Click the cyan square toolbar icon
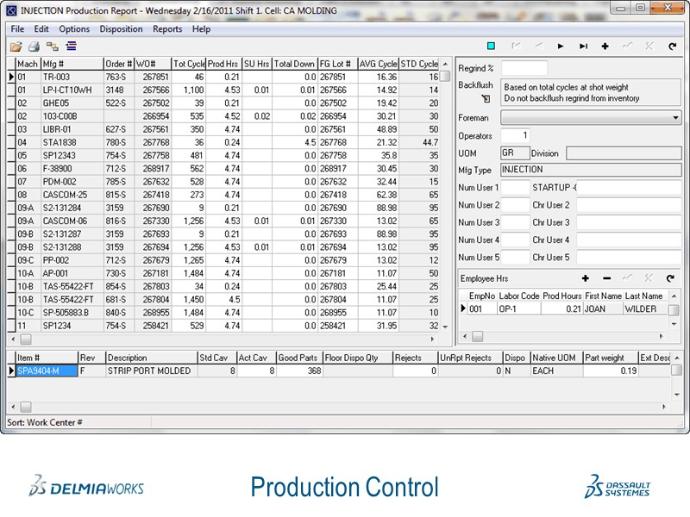 tap(491, 46)
